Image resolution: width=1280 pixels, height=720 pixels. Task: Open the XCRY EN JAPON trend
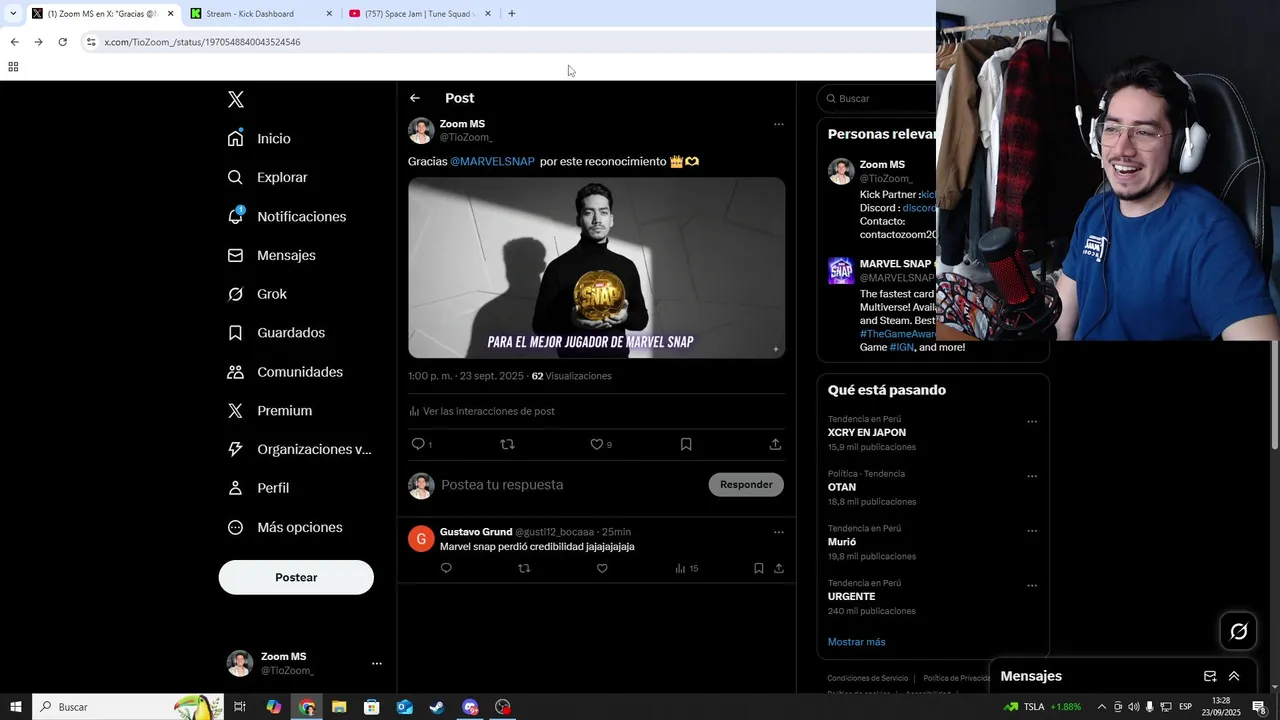pyautogui.click(x=867, y=433)
